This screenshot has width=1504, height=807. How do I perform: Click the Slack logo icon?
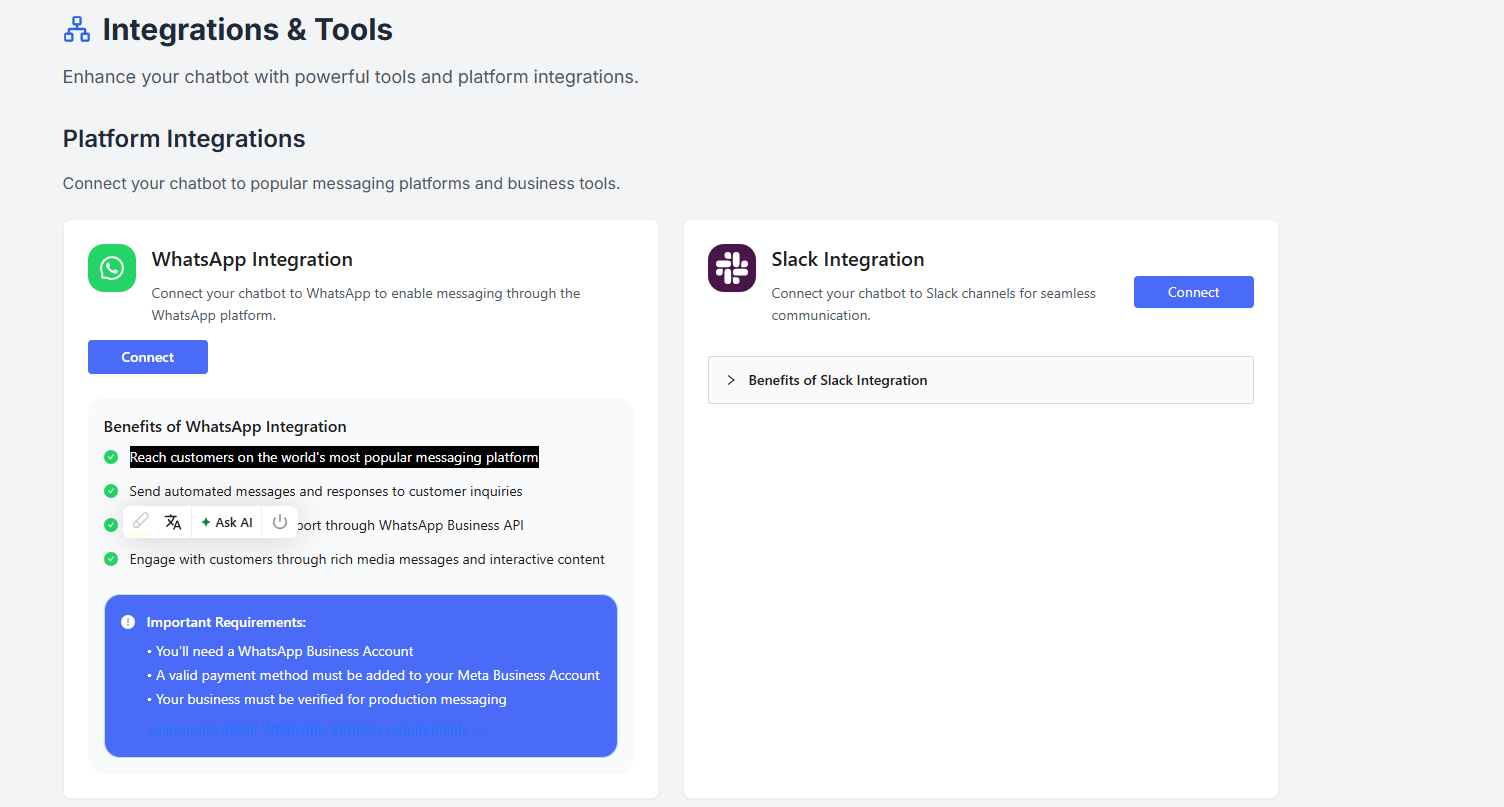coord(731,267)
